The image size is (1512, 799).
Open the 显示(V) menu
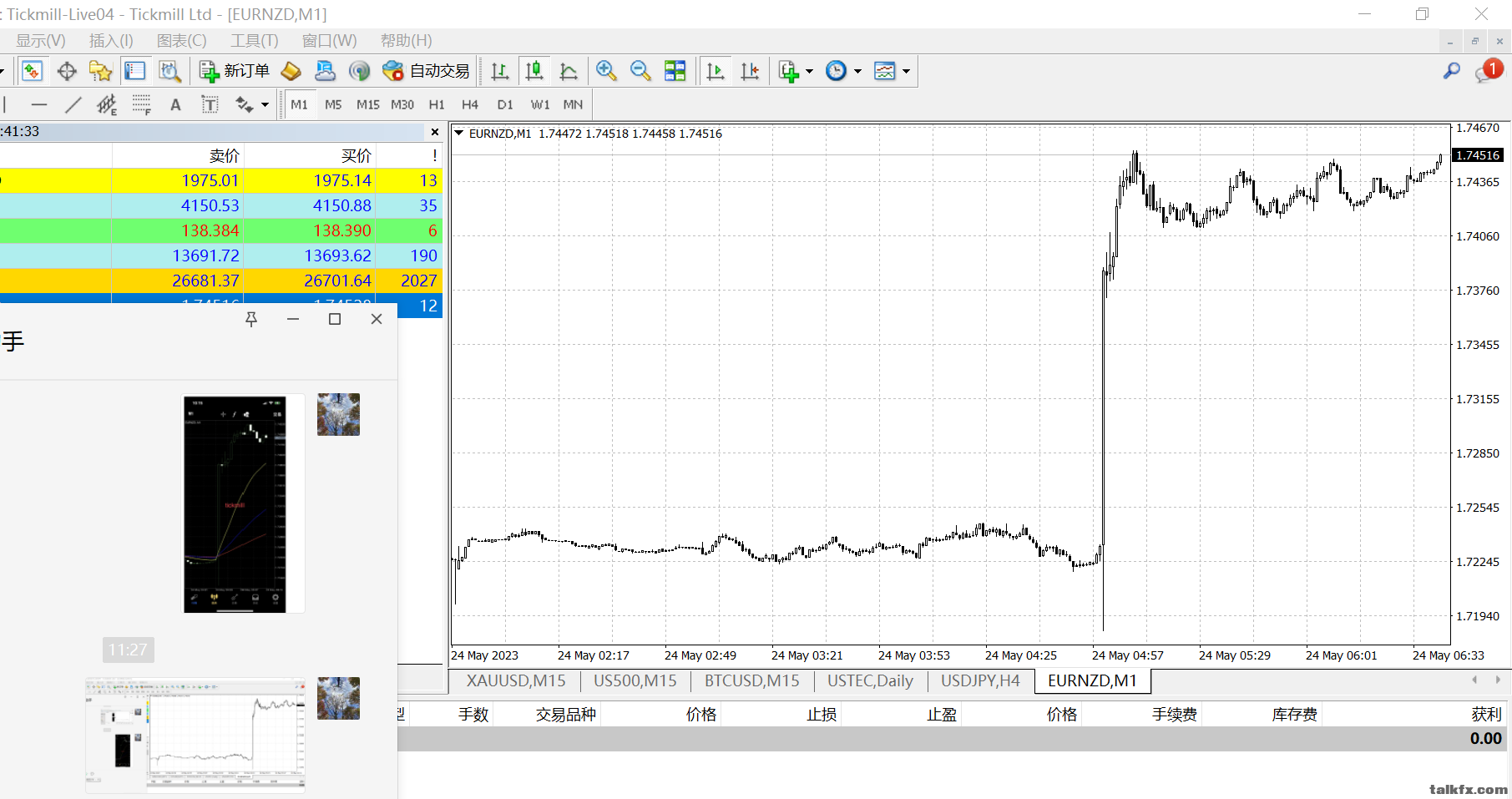40,41
